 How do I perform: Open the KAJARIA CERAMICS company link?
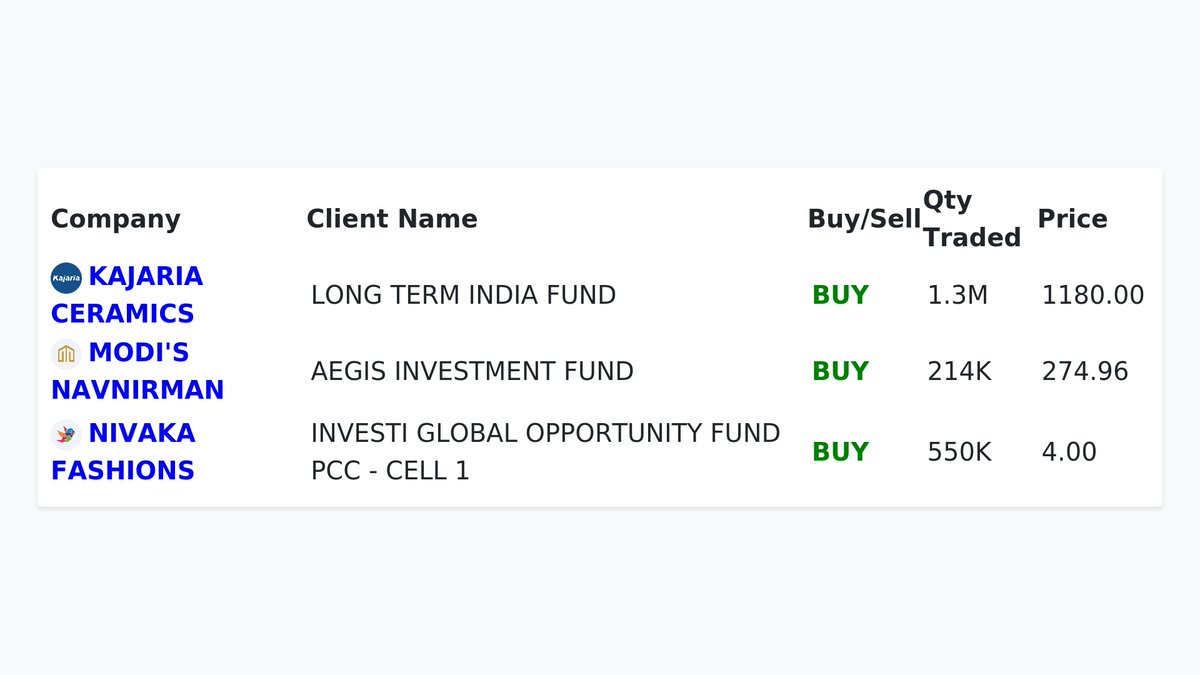(x=127, y=295)
